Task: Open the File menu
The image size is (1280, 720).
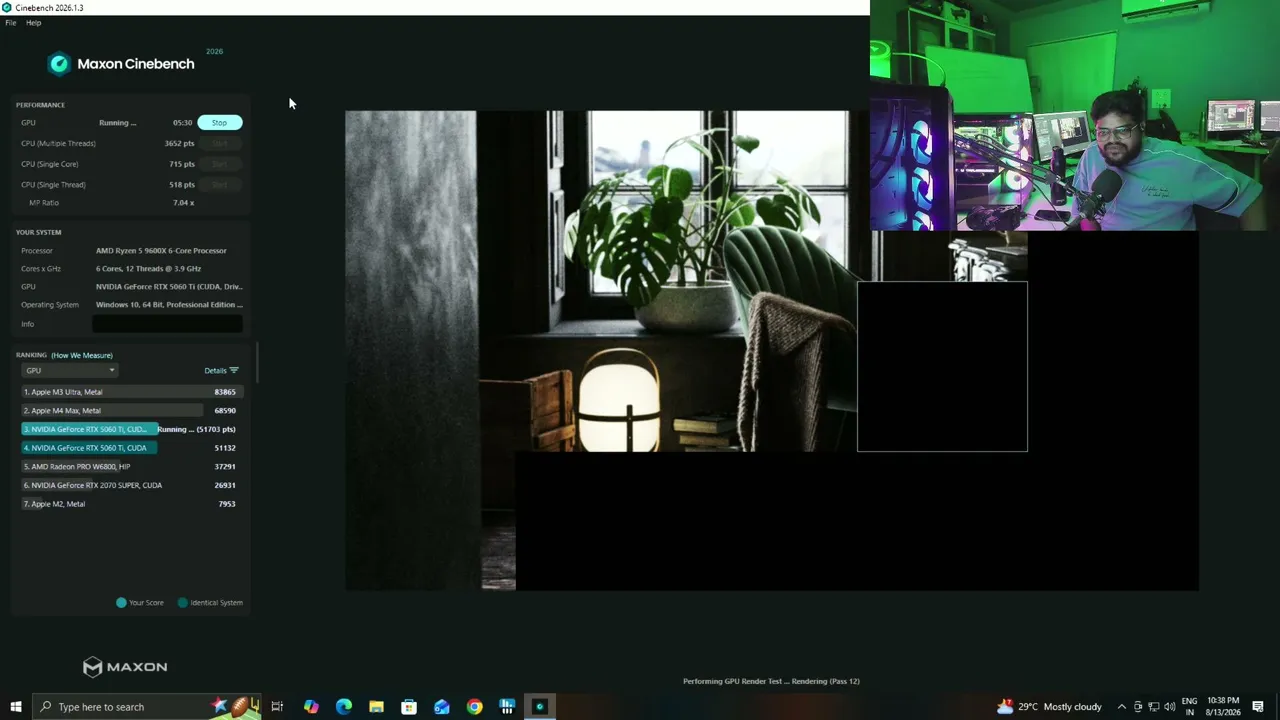Action: 11,23
